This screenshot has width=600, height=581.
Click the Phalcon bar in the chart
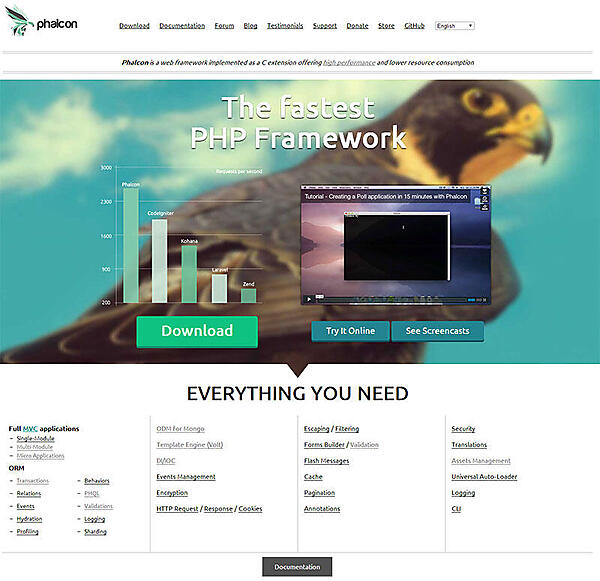pos(131,245)
